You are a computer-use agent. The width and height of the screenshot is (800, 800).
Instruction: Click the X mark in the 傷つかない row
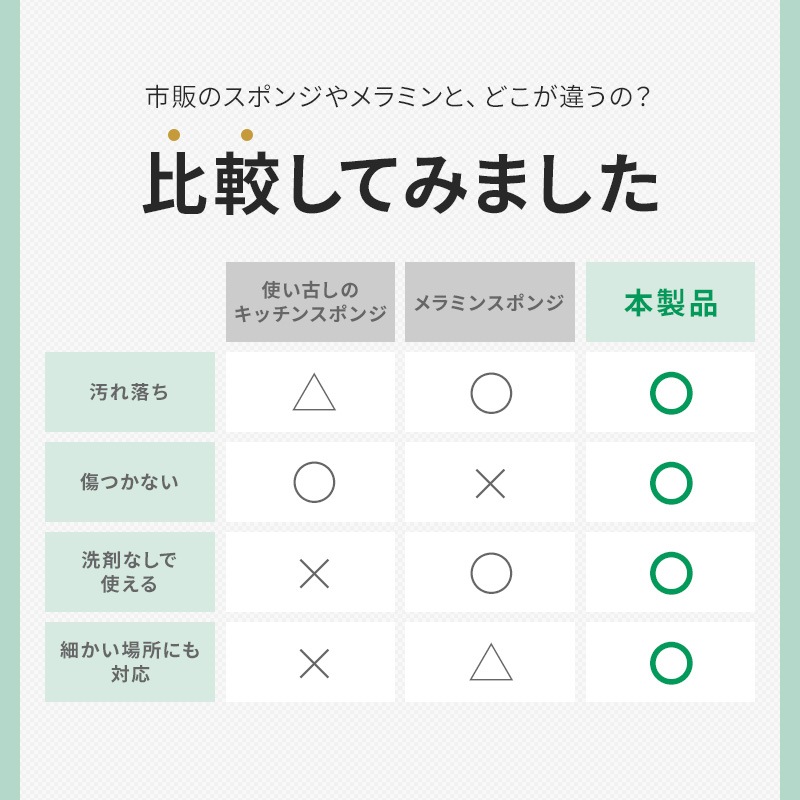(x=490, y=484)
